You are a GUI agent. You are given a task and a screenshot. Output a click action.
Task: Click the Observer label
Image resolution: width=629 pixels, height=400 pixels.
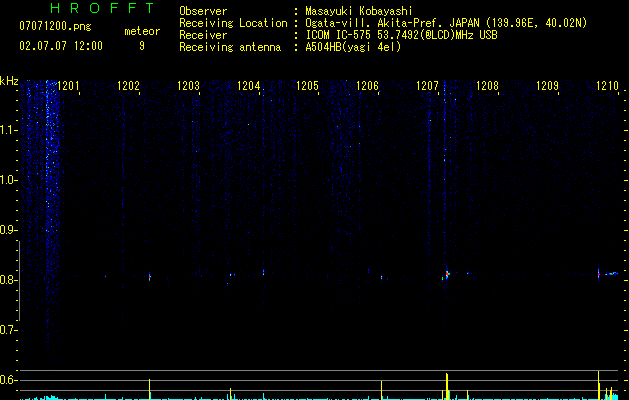click(203, 11)
